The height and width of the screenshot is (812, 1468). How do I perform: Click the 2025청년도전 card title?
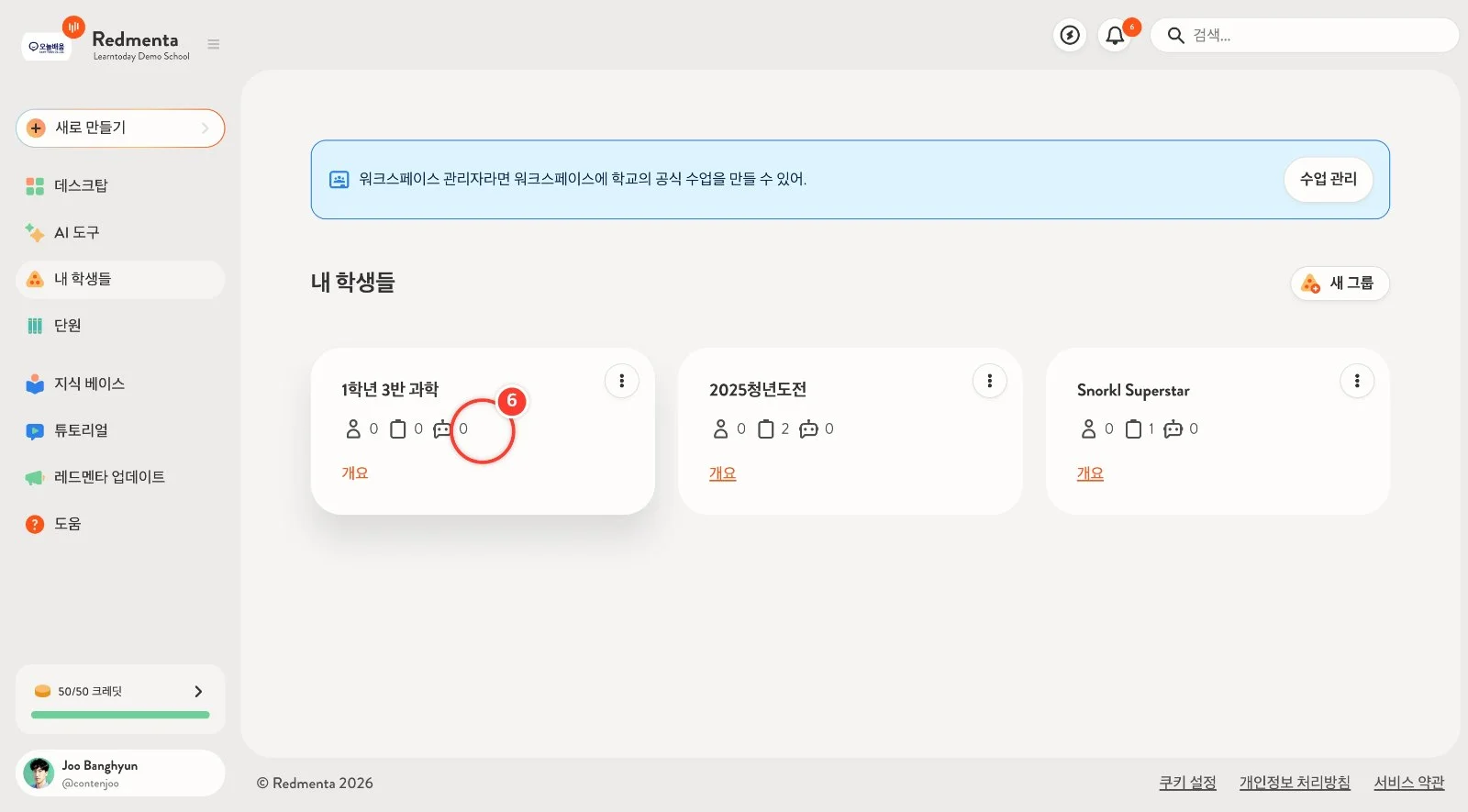[x=758, y=390]
